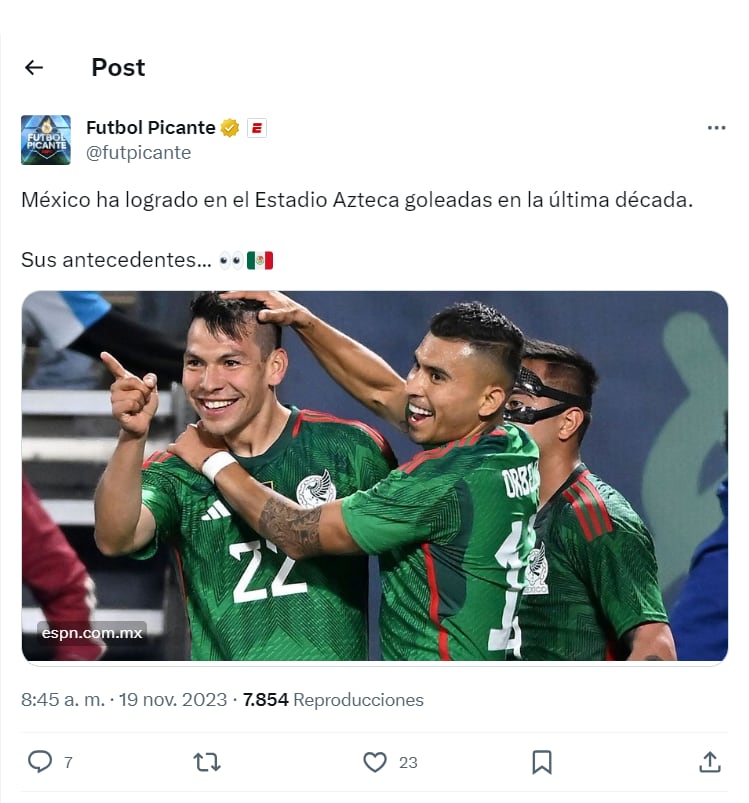The width and height of the screenshot is (749, 803).
Task: Repost using the retweet arrows icon
Action: tap(207, 762)
